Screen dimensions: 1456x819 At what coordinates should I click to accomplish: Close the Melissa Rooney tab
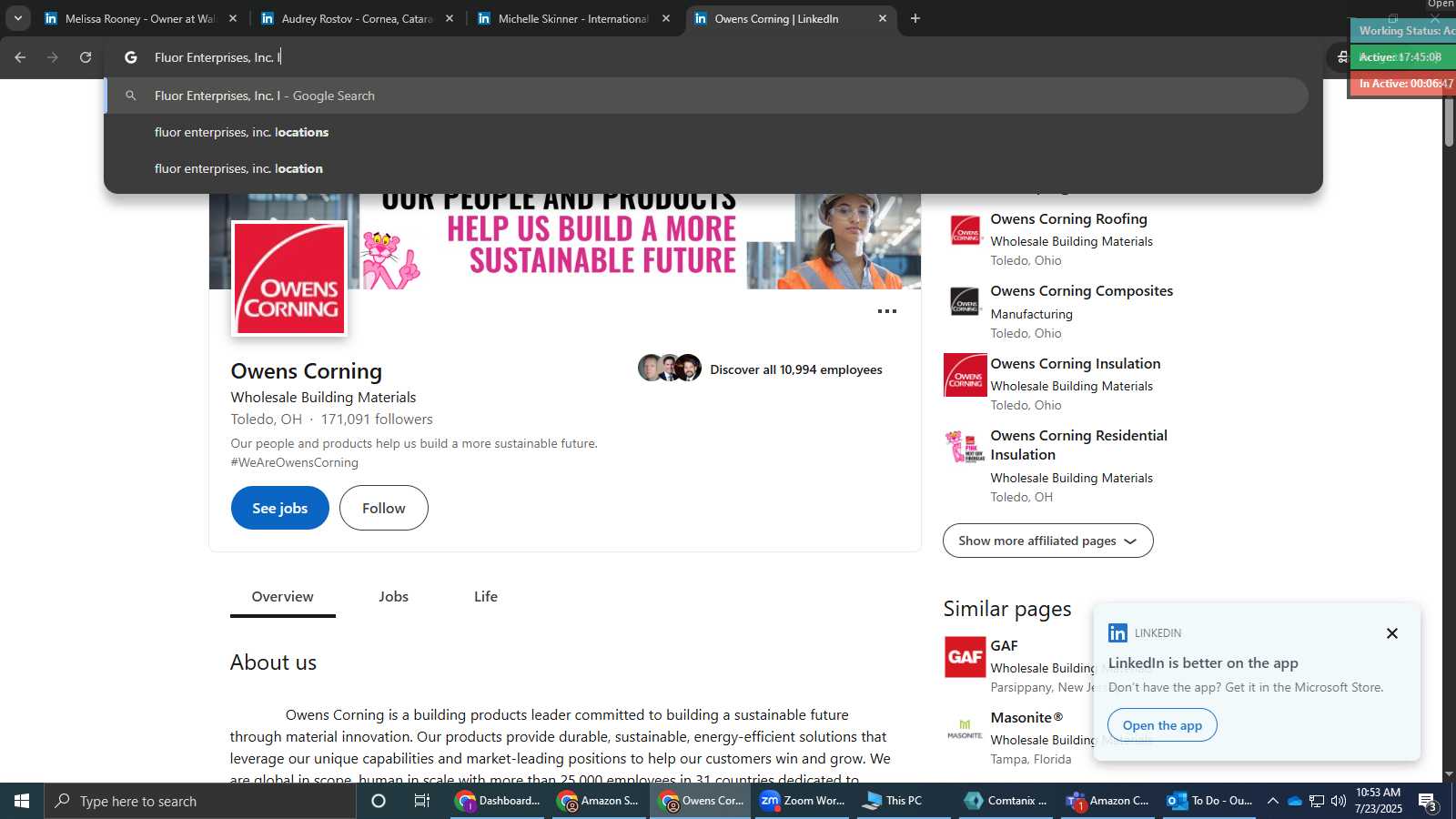[233, 18]
